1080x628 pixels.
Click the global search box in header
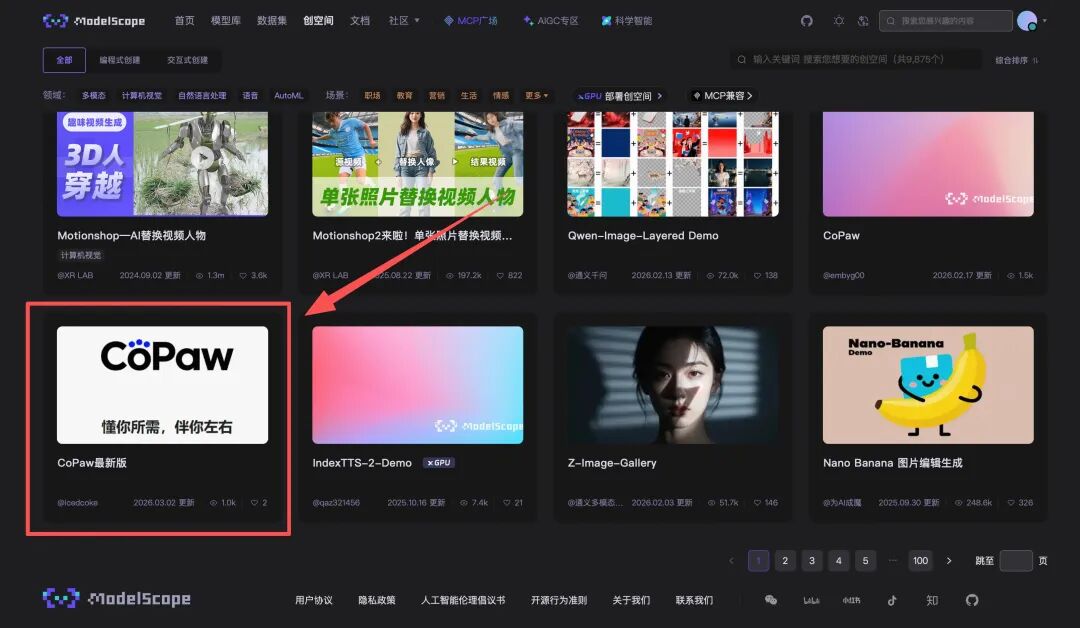[x=946, y=21]
